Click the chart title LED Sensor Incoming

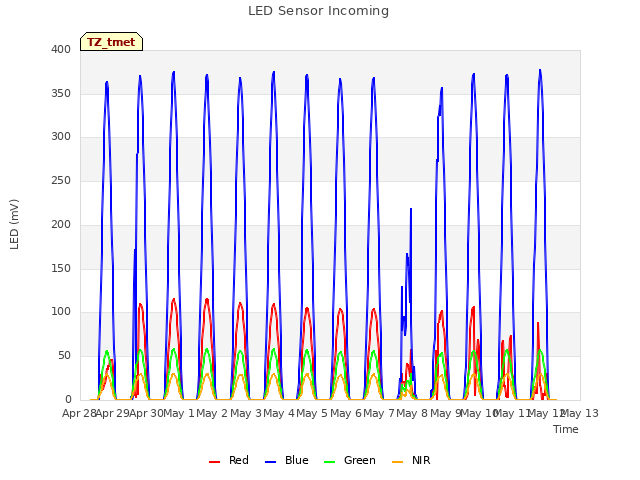318,11
